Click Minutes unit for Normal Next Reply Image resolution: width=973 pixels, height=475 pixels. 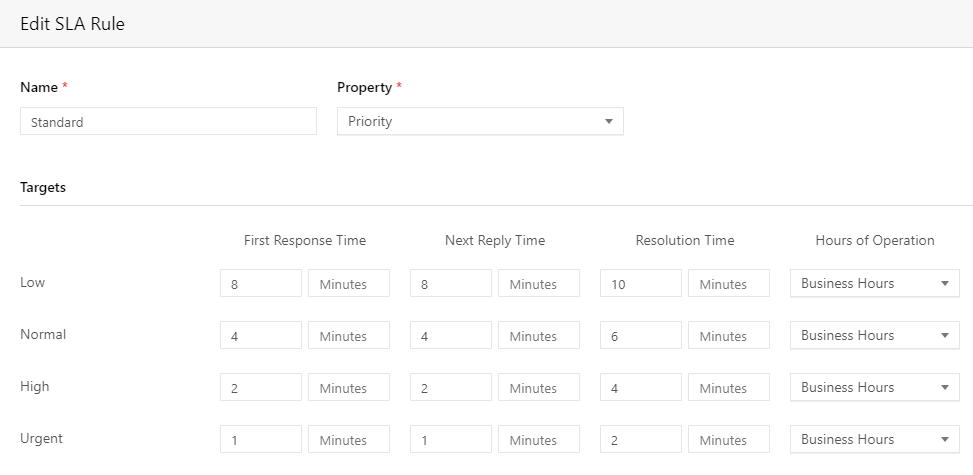[x=538, y=336]
